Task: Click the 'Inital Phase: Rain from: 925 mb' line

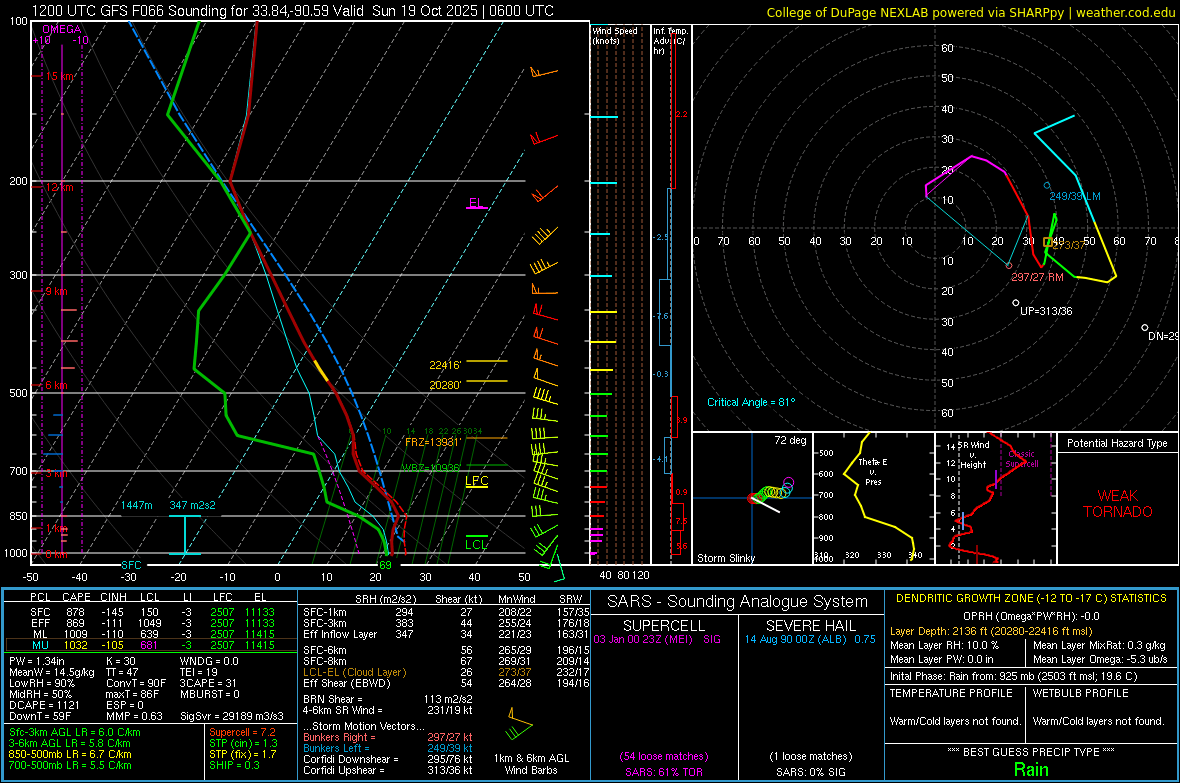Action: (1014, 676)
